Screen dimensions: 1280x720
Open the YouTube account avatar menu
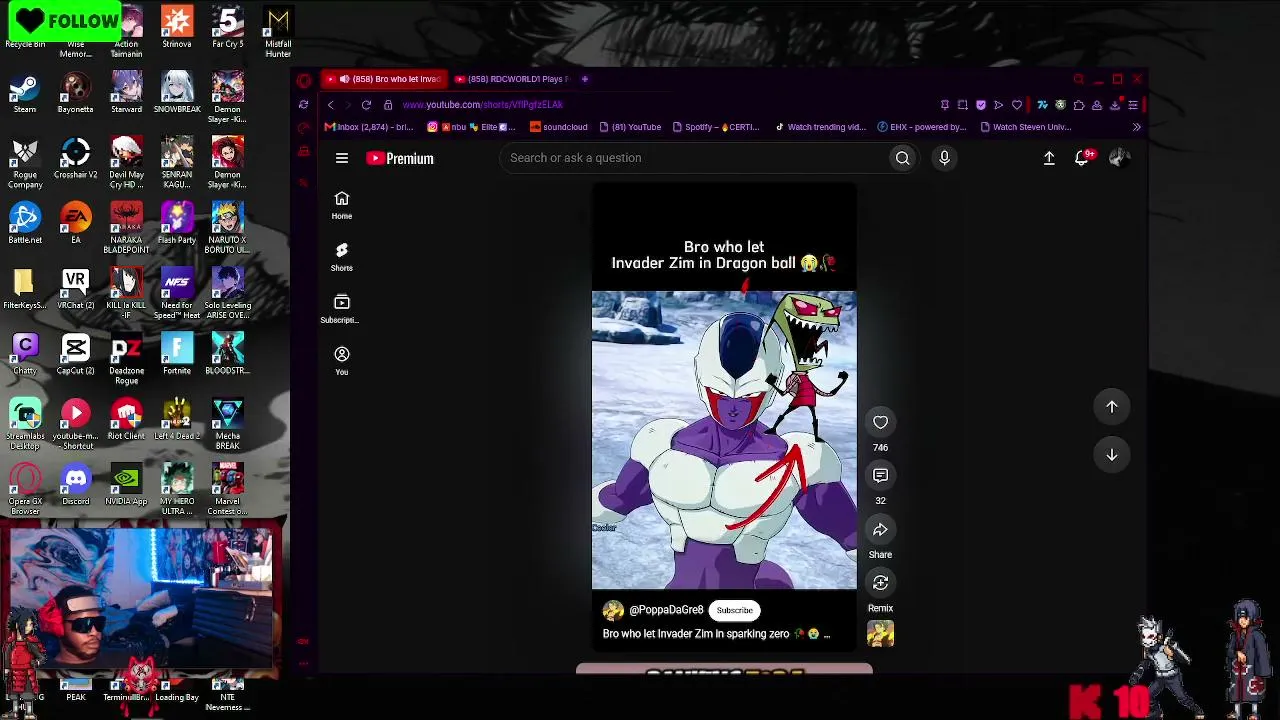coord(1119,158)
